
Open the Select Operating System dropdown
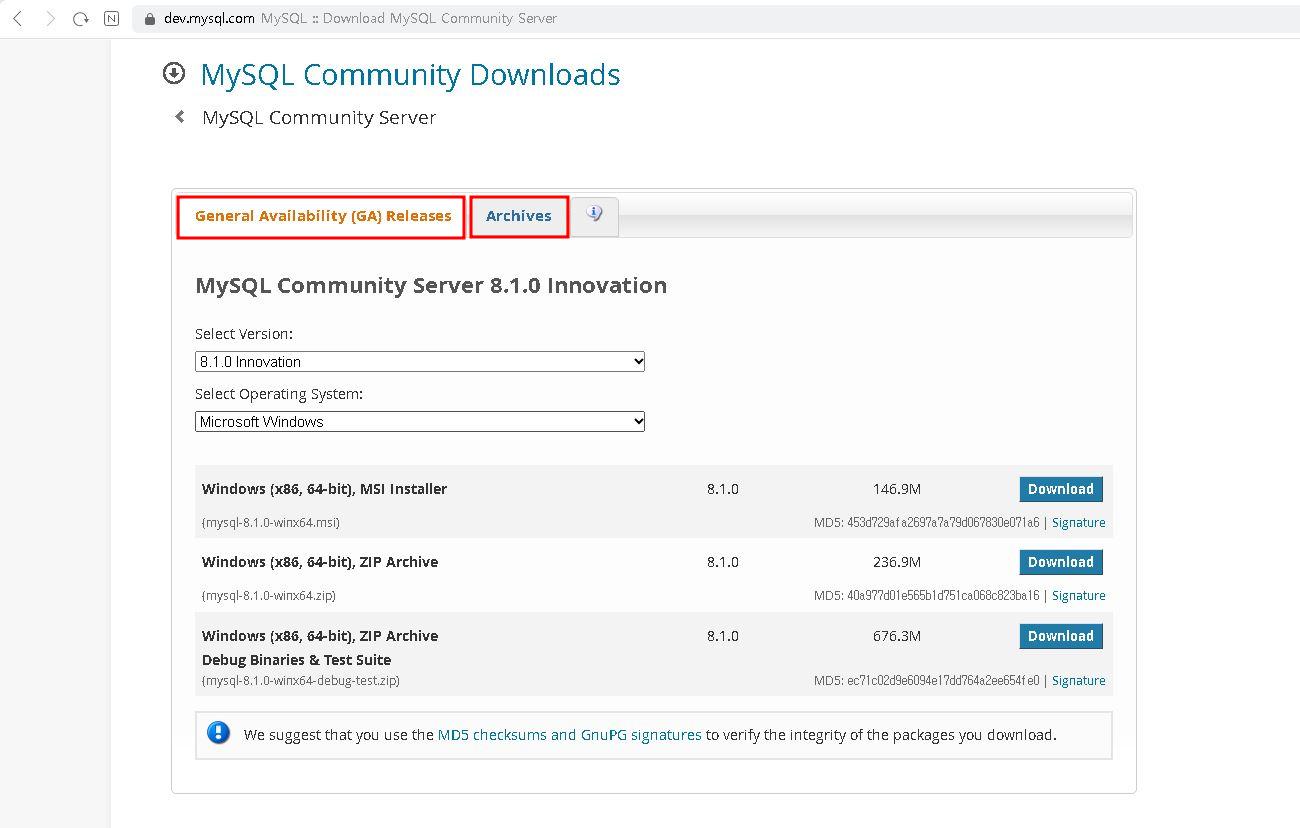[420, 421]
